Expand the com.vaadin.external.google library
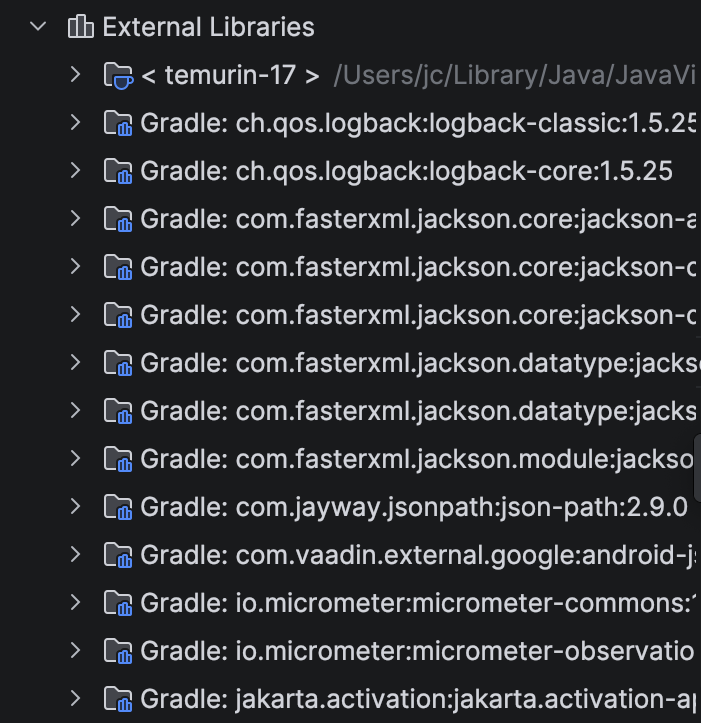This screenshot has height=723, width=701. pos(76,554)
